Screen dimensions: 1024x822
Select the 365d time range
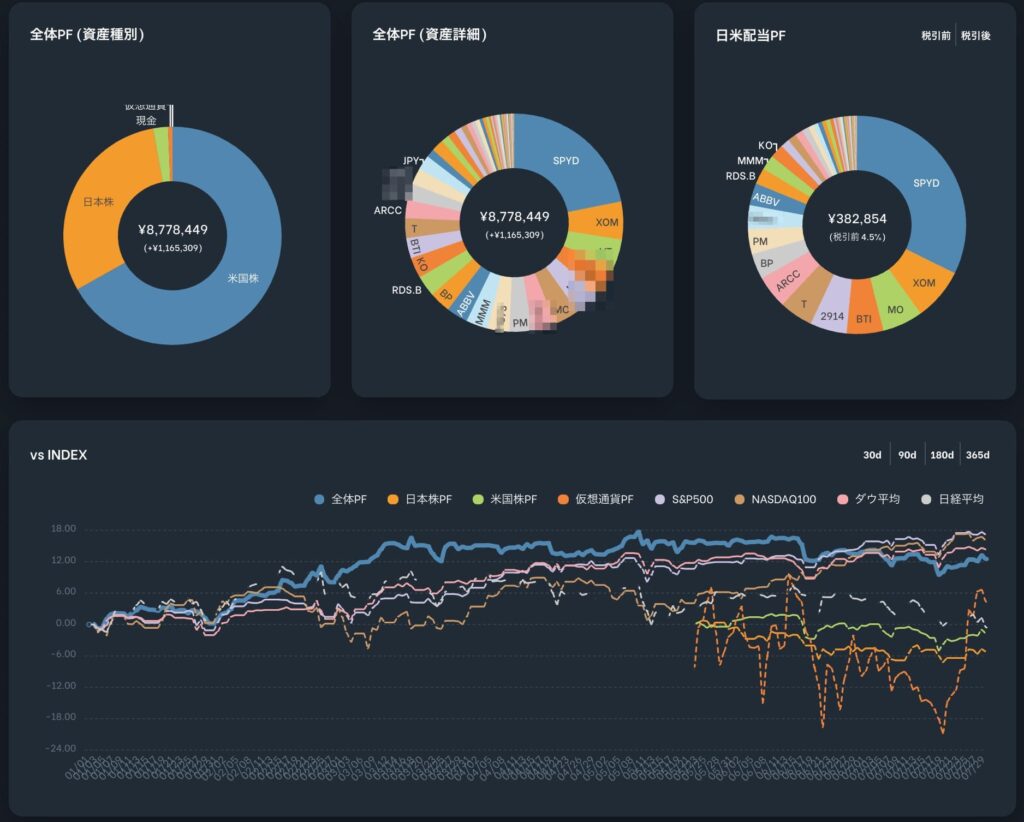[x=977, y=455]
